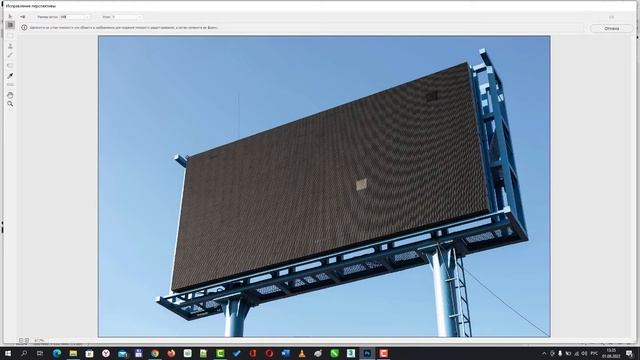Click the OK button above Отмена

pyautogui.click(x=611, y=17)
